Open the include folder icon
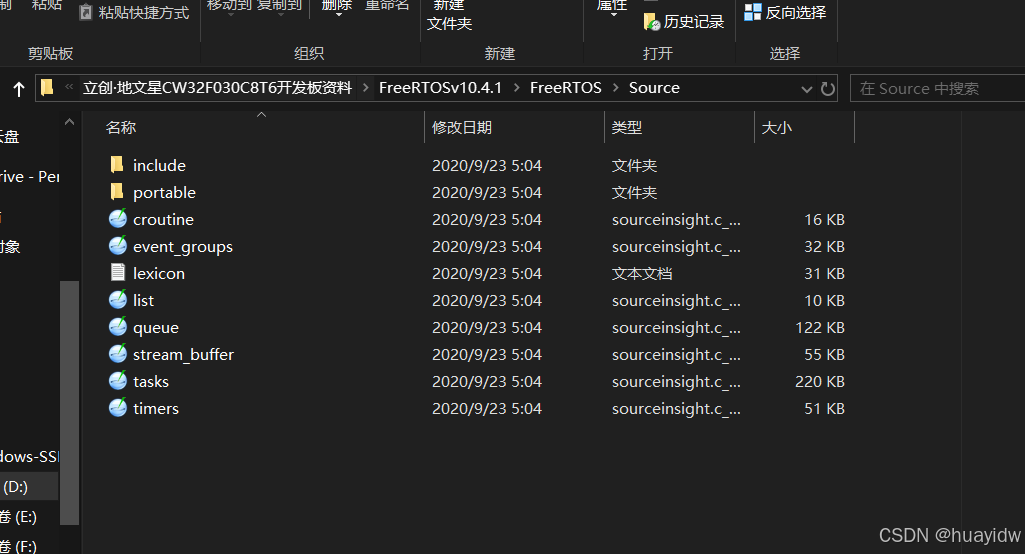1025x554 pixels. tap(117, 165)
